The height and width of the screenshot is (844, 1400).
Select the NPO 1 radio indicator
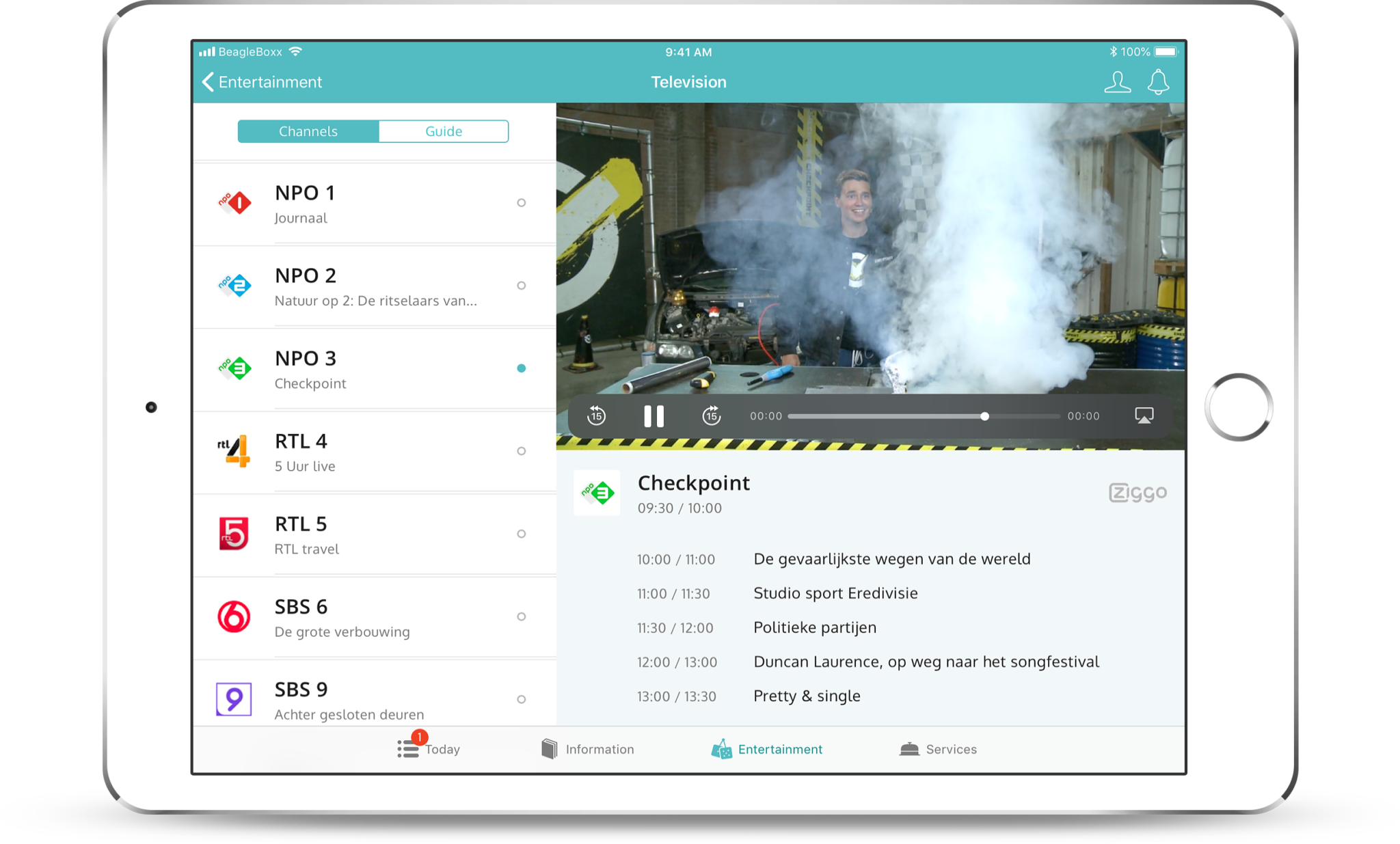521,203
